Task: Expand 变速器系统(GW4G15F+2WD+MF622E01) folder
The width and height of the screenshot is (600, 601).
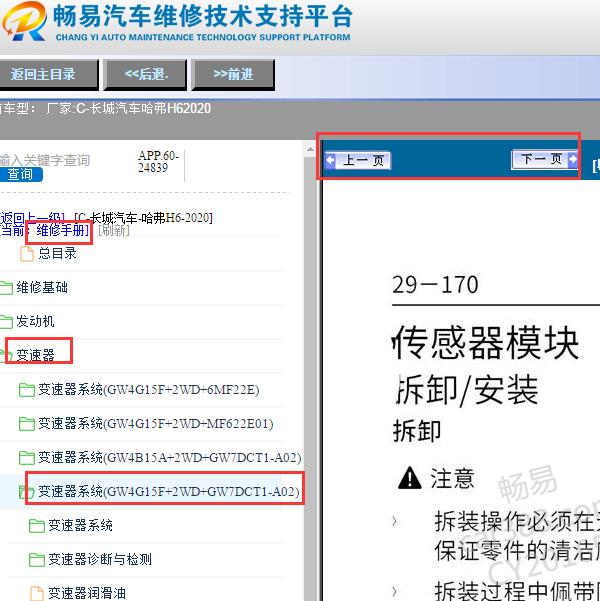Action: click(x=156, y=424)
